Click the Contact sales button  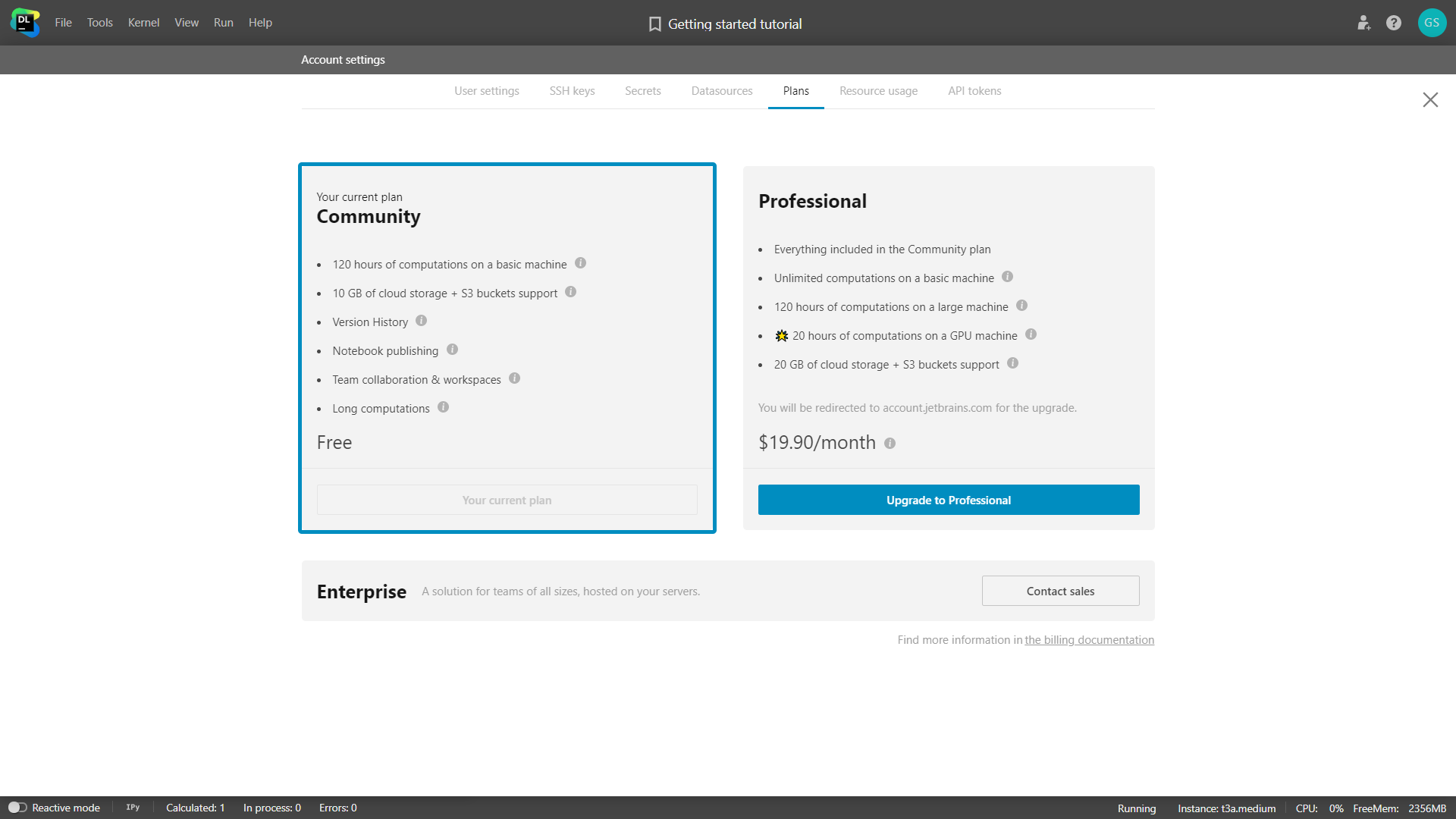1060,591
